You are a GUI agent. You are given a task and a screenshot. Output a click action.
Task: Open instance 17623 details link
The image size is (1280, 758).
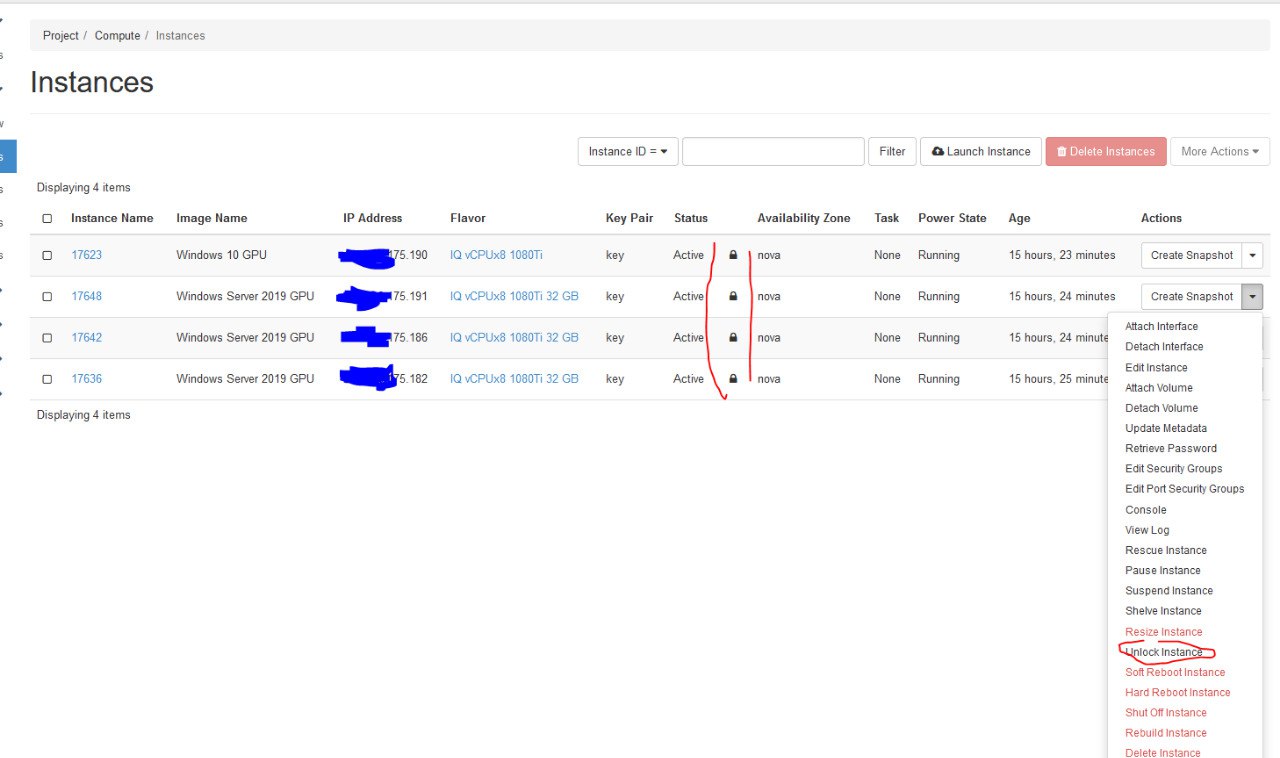coord(86,255)
